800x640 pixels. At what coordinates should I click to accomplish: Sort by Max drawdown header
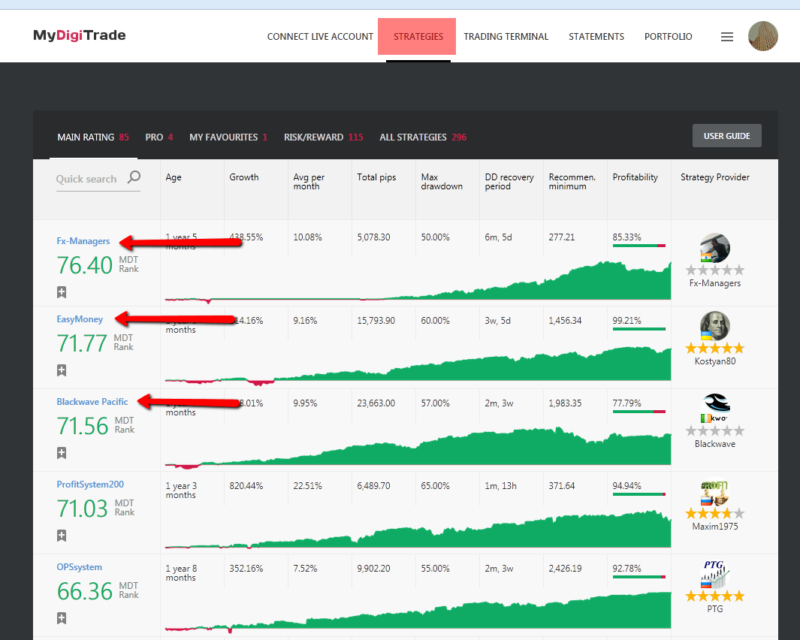[x=442, y=182]
